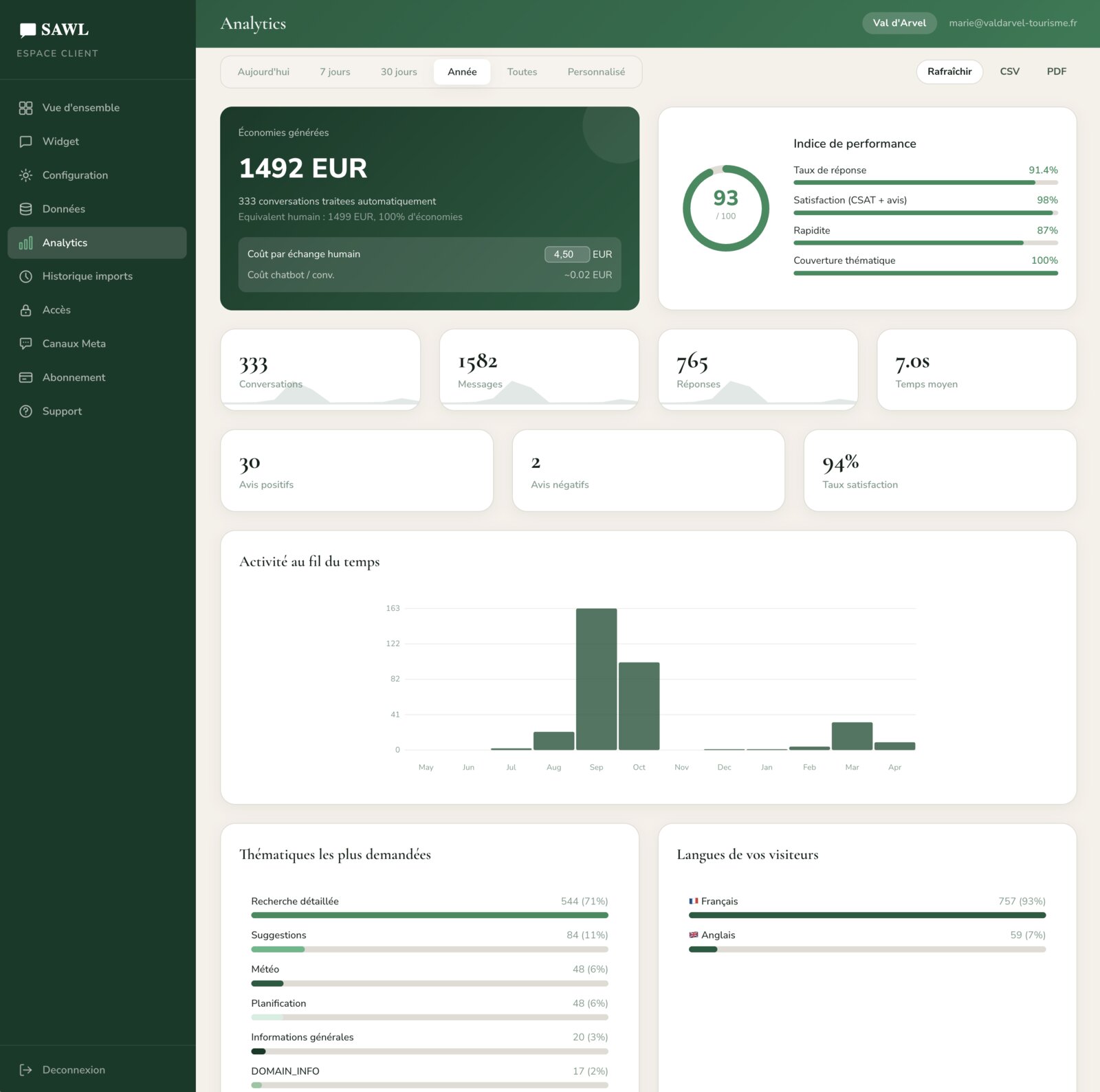Click the 'Satisfaction (CSAT + avis)' label
The image size is (1100, 1092).
[x=850, y=200]
